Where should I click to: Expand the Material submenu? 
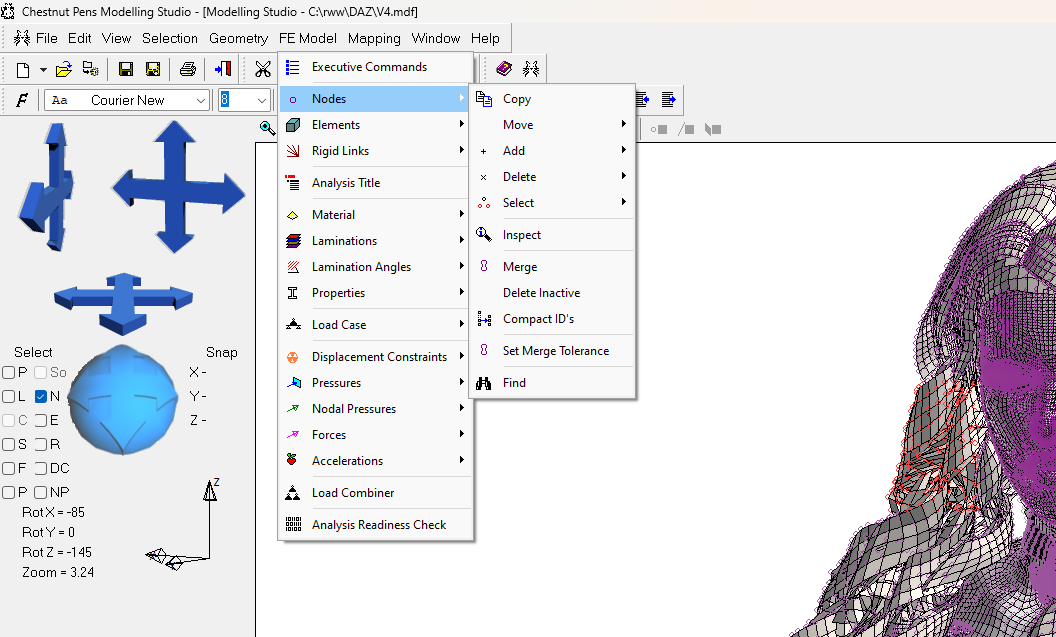(x=376, y=215)
